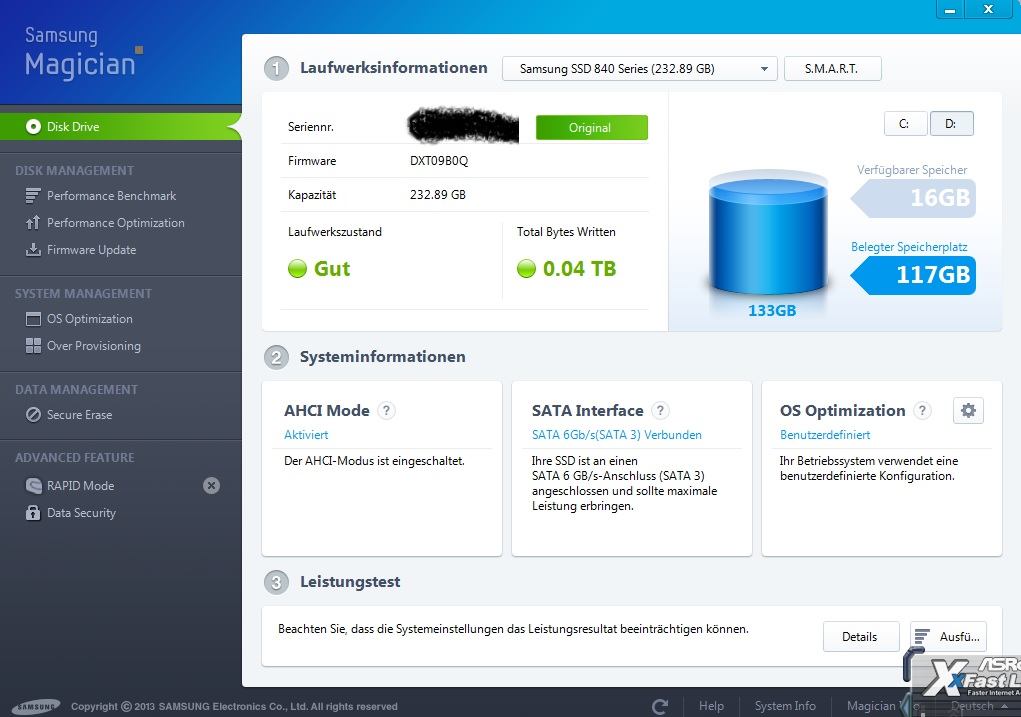
Task: Click the Details button
Action: click(860, 637)
